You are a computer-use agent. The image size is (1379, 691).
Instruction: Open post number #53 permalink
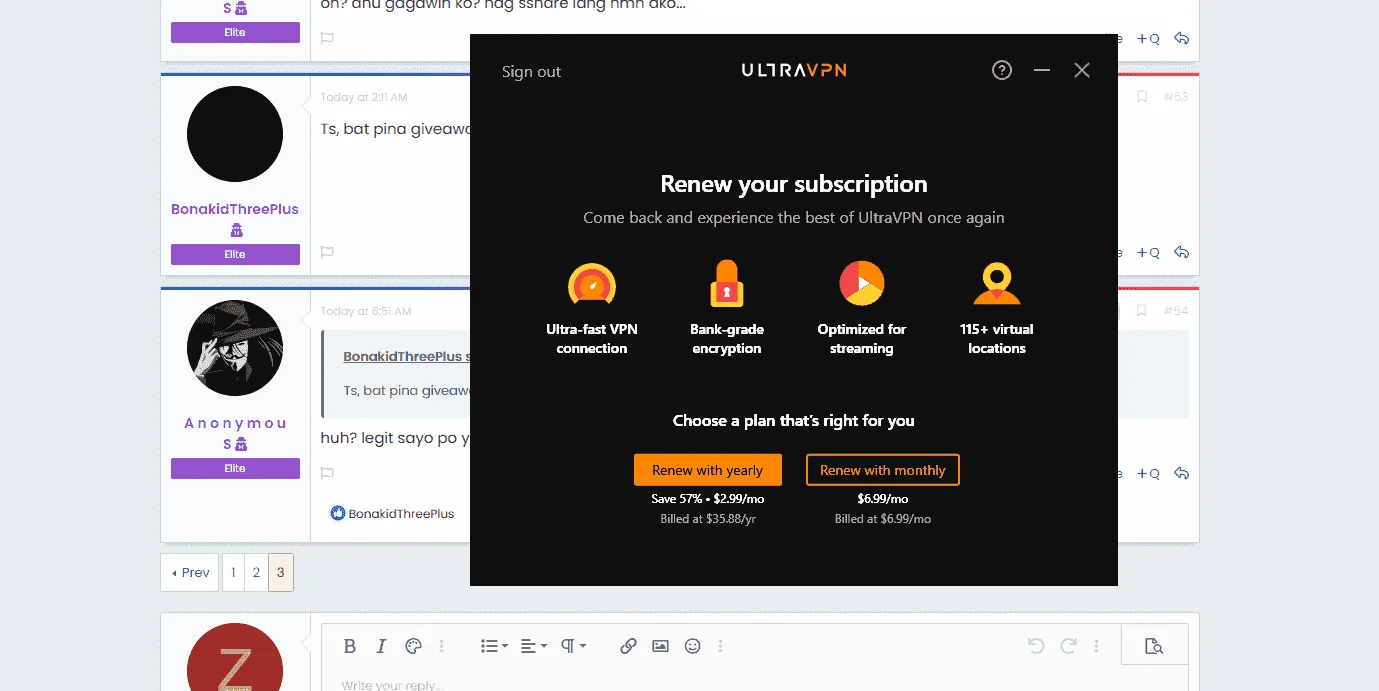(1176, 97)
